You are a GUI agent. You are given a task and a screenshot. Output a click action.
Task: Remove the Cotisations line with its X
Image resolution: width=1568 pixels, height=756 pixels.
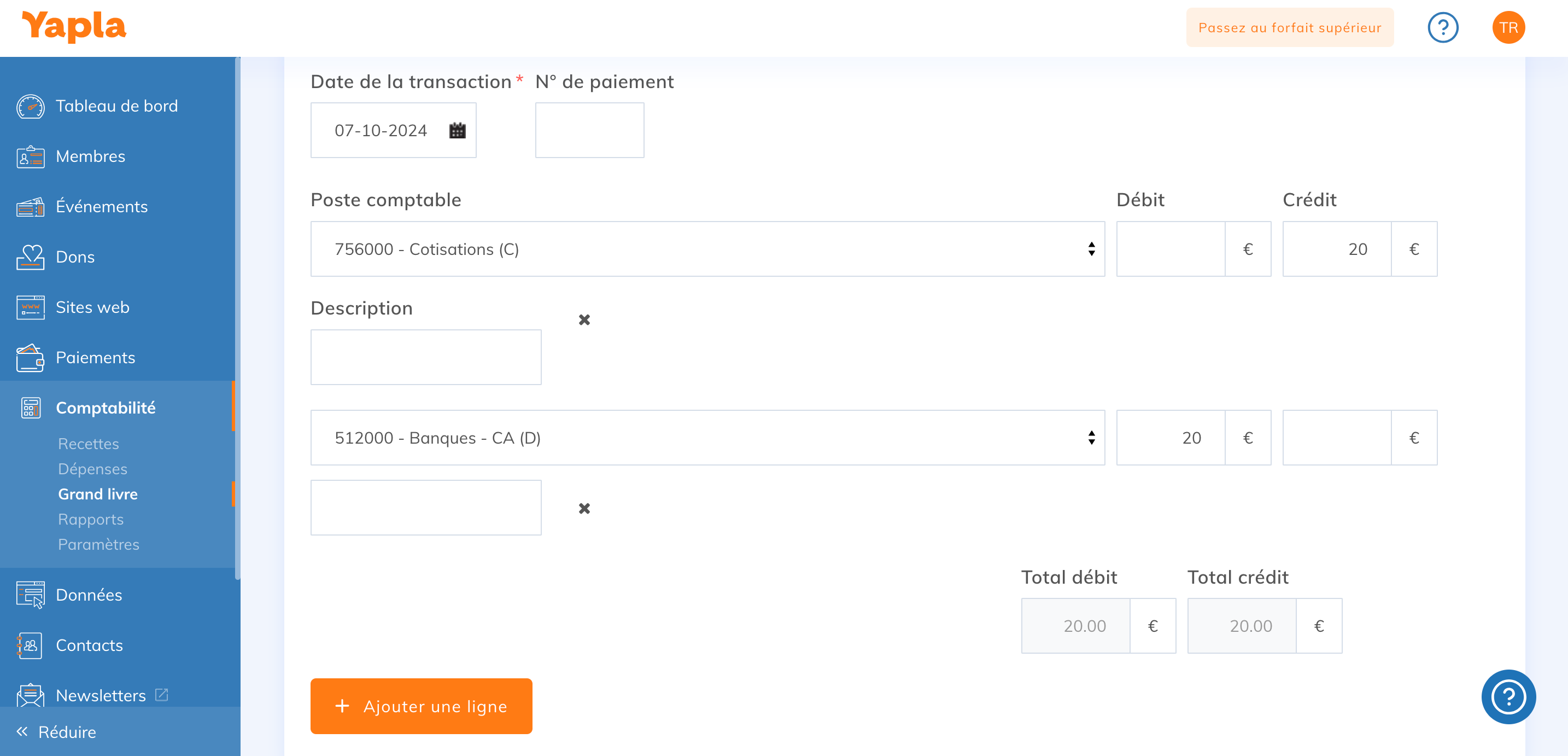click(x=584, y=320)
